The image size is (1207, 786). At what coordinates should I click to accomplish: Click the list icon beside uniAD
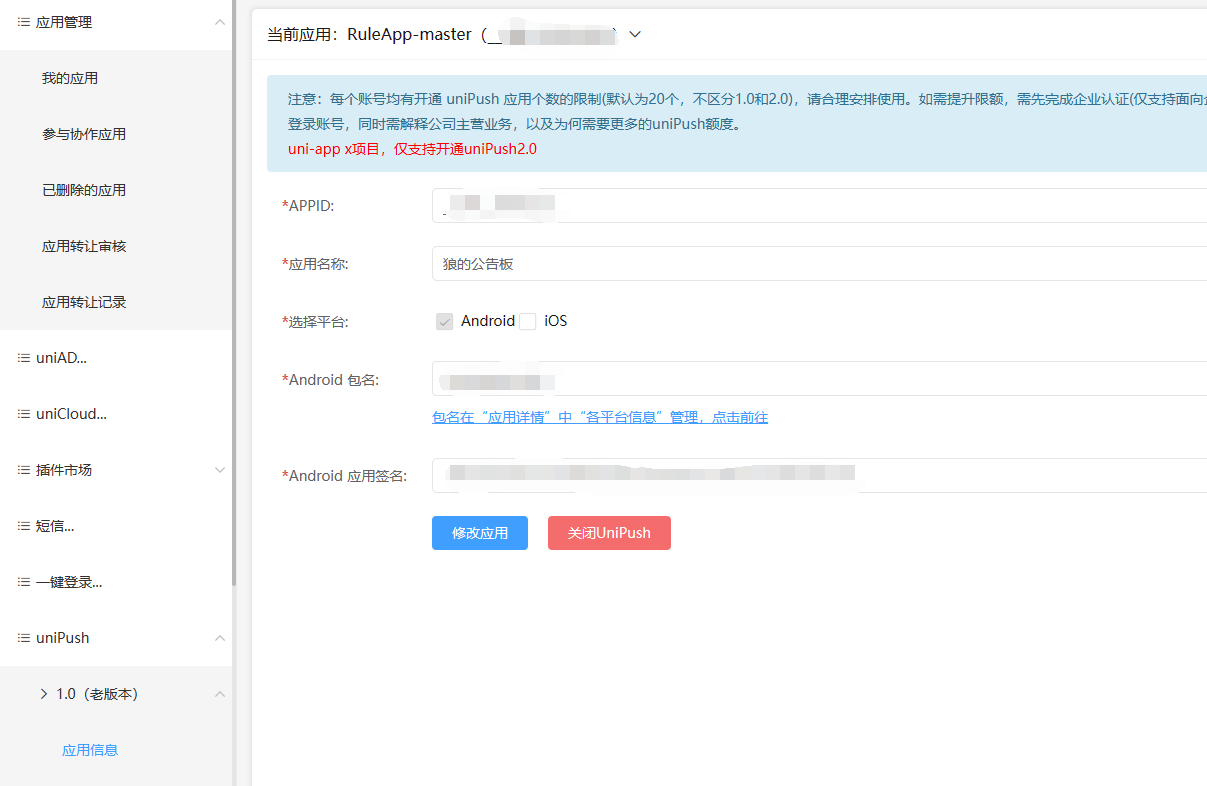coord(24,358)
